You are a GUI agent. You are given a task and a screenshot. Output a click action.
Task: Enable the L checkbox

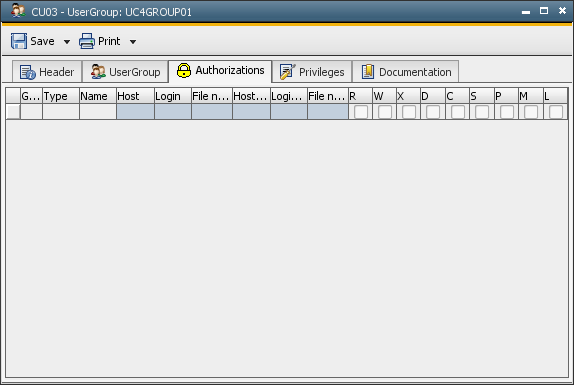pos(556,112)
